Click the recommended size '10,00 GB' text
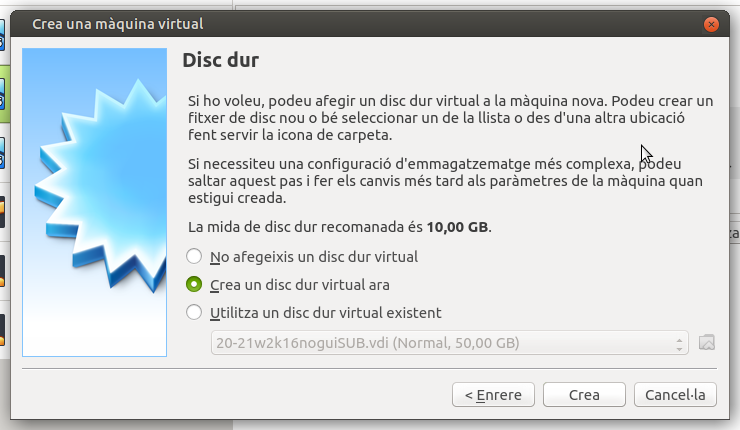 tap(458, 227)
